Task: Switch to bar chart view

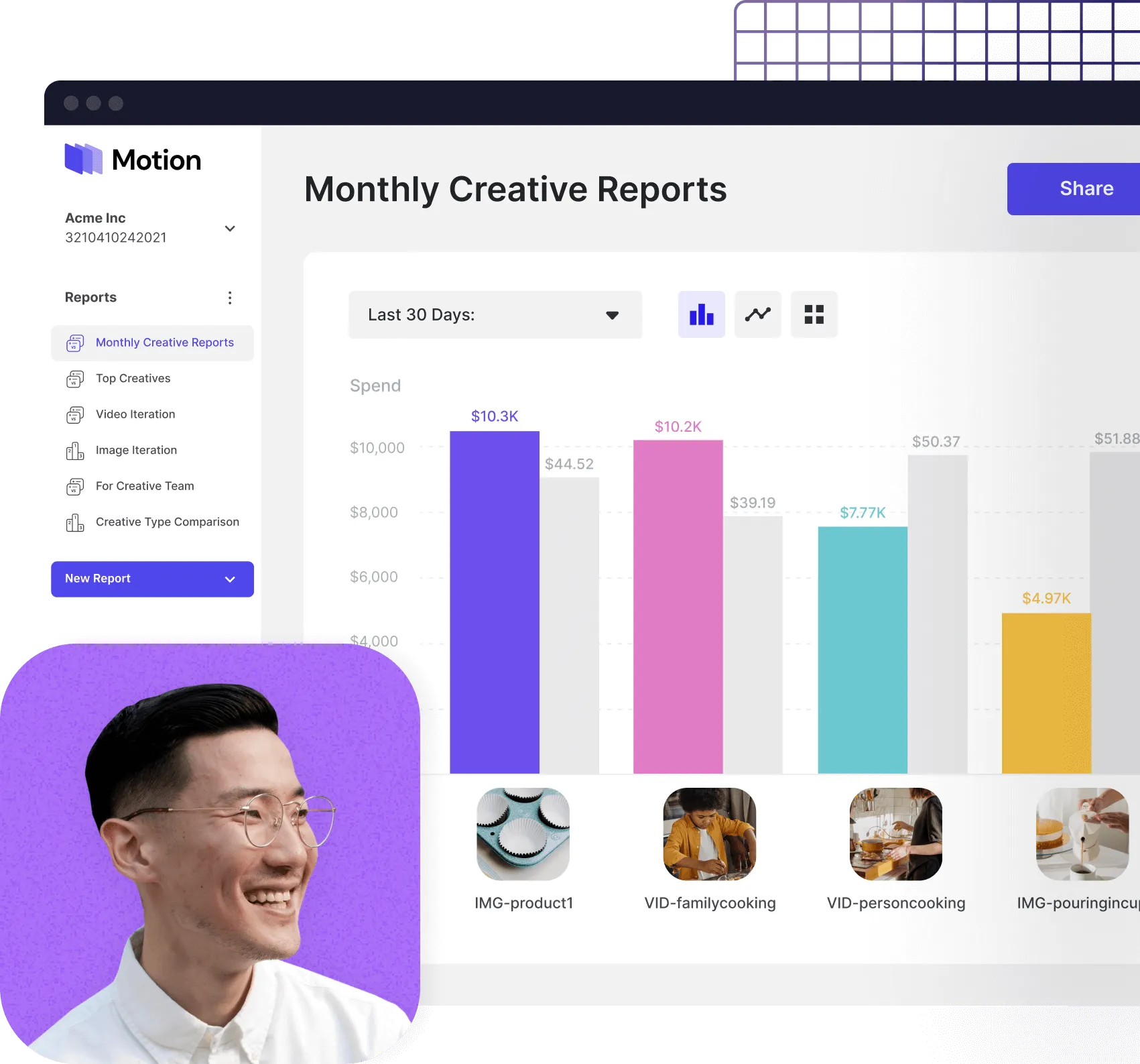Action: point(701,314)
